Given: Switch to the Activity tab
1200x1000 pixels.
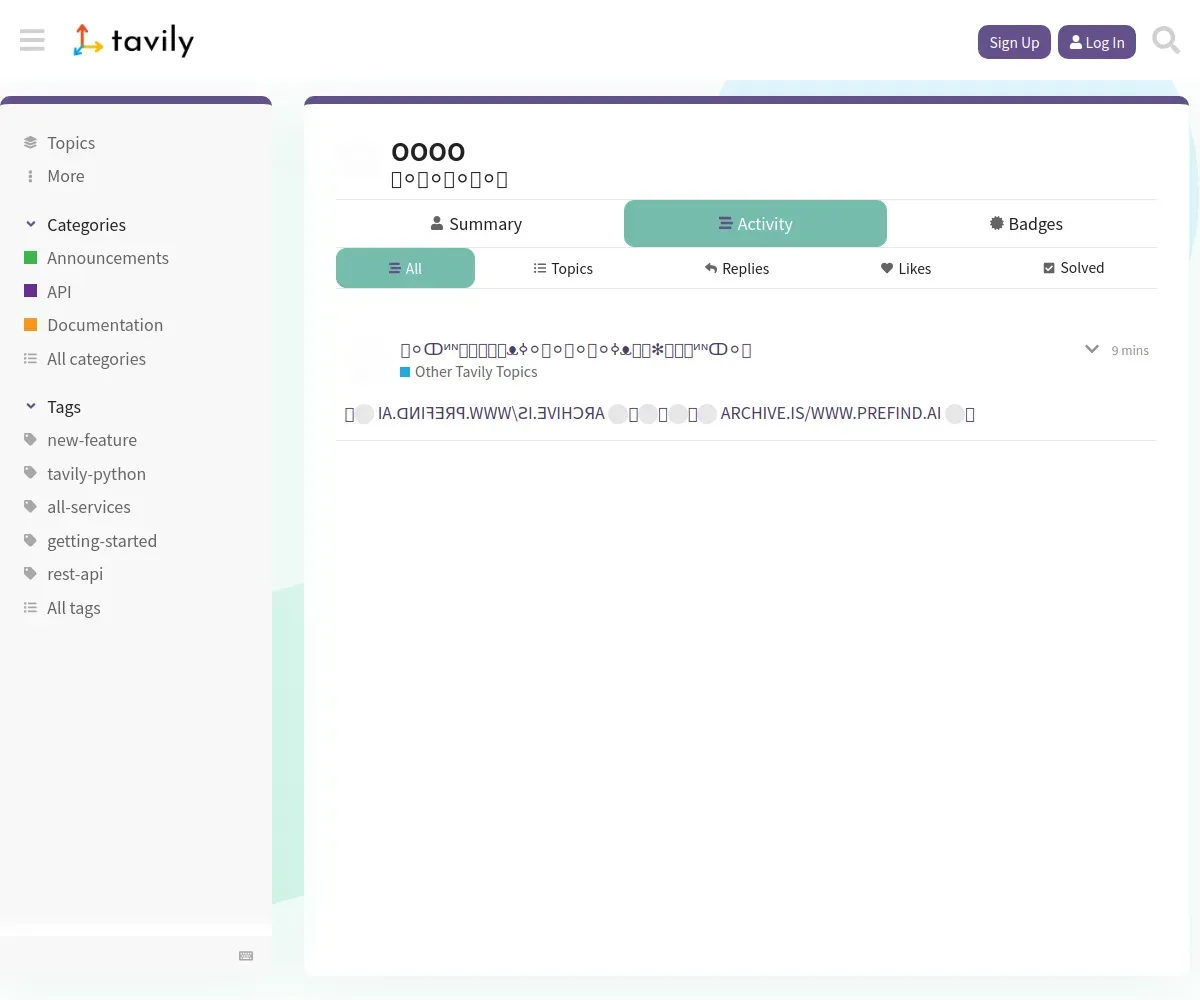Looking at the screenshot, I should coord(755,224).
